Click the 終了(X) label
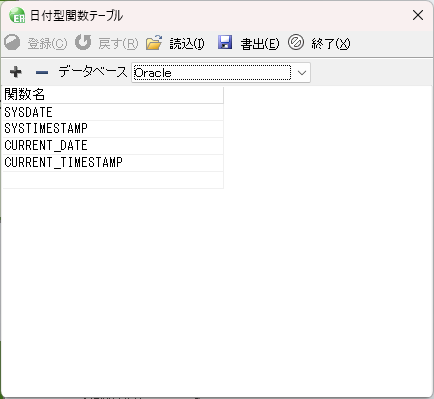 point(331,43)
